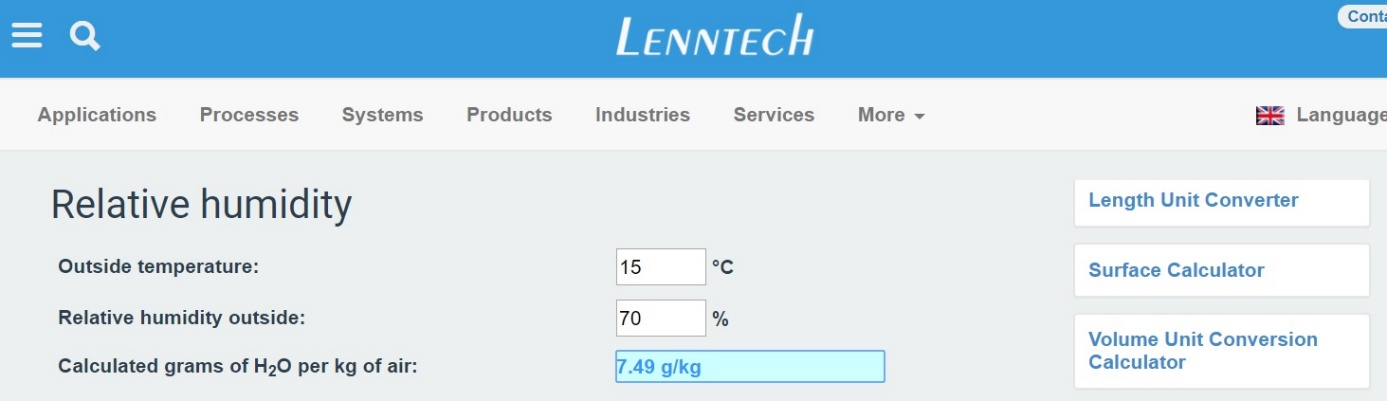Expand the More dropdown menu
1387x401 pixels.
(x=891, y=115)
